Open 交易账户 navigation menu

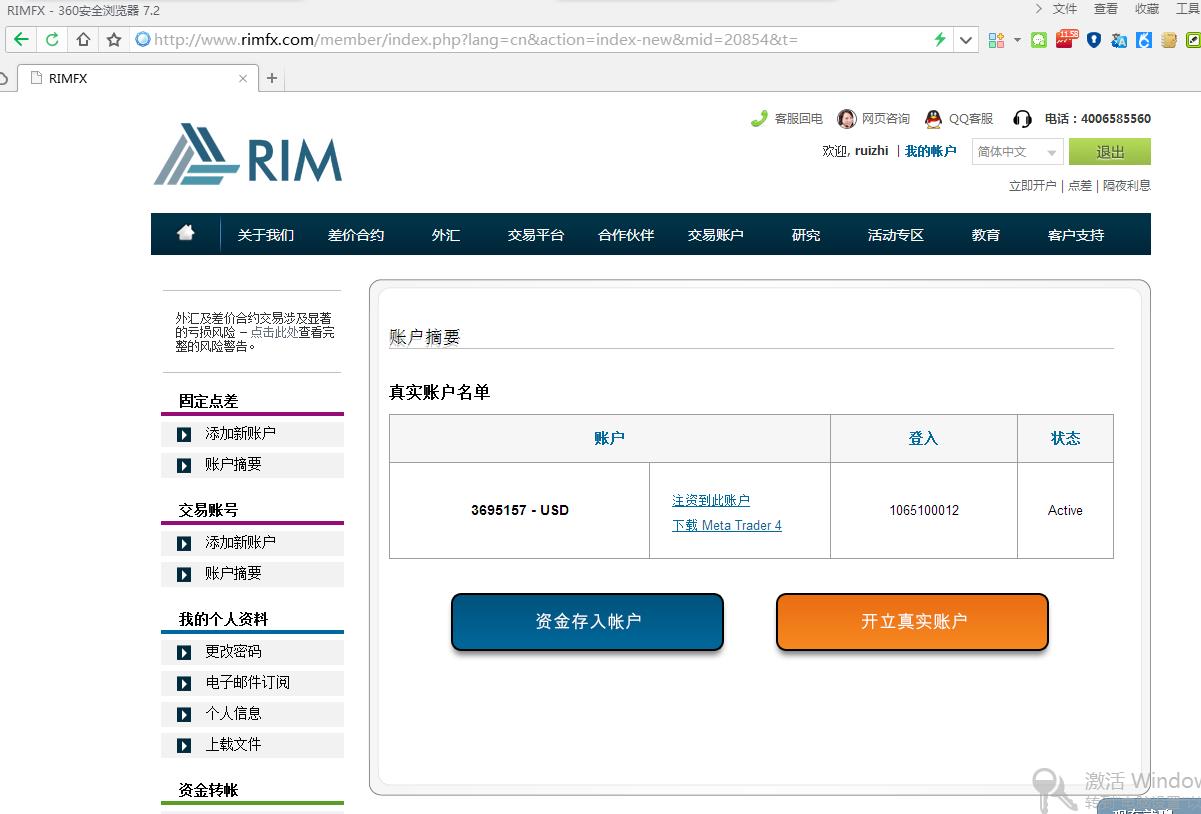716,235
